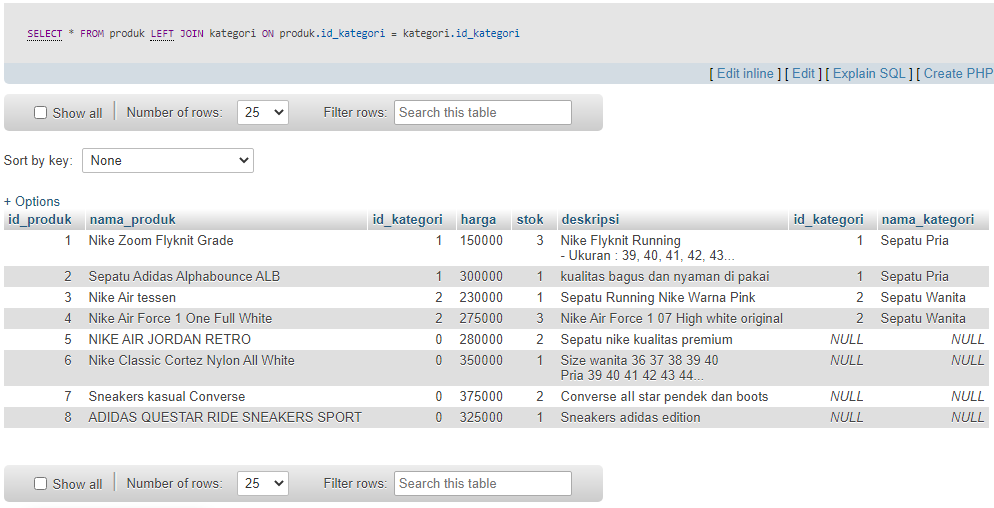
Task: Click Sepatu Wanita in Nike Air tessen row
Action: coord(923,297)
